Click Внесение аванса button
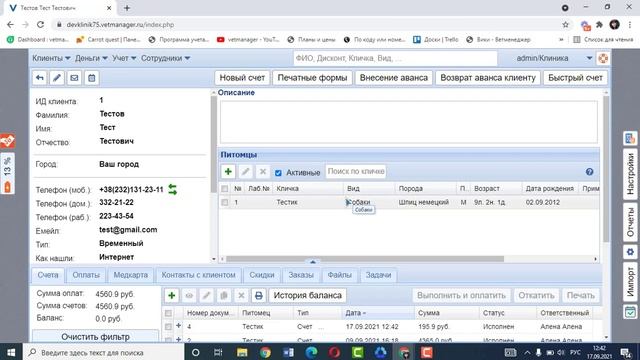 tap(394, 78)
